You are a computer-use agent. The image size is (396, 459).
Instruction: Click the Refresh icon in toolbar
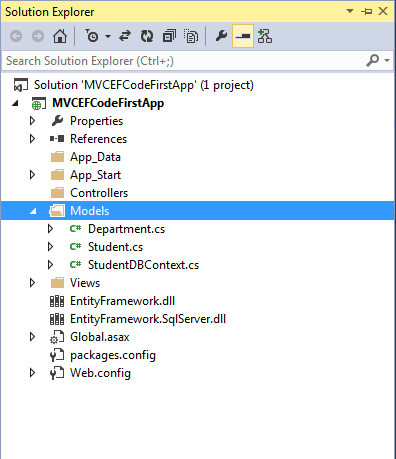click(147, 36)
